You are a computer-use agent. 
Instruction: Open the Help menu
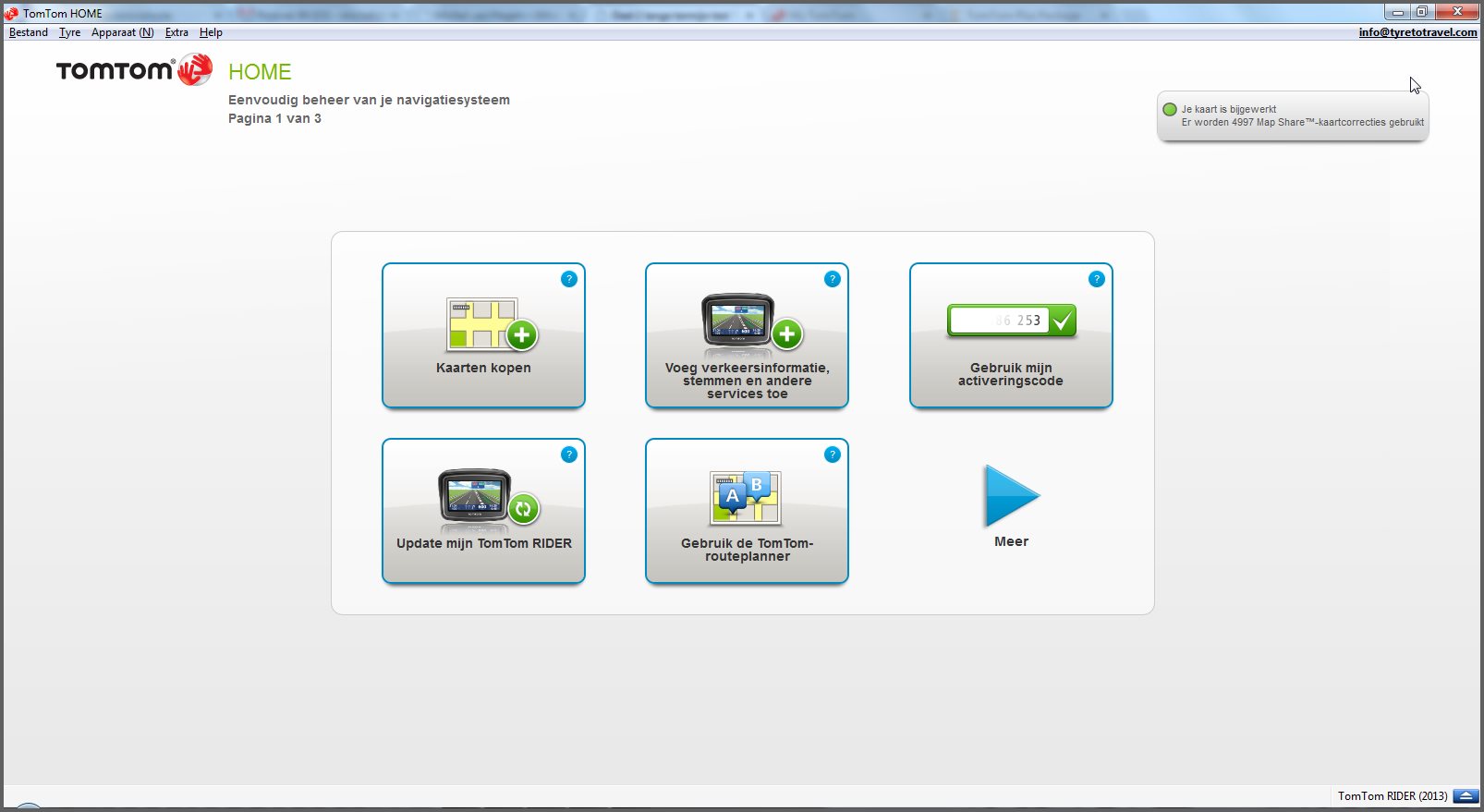211,32
